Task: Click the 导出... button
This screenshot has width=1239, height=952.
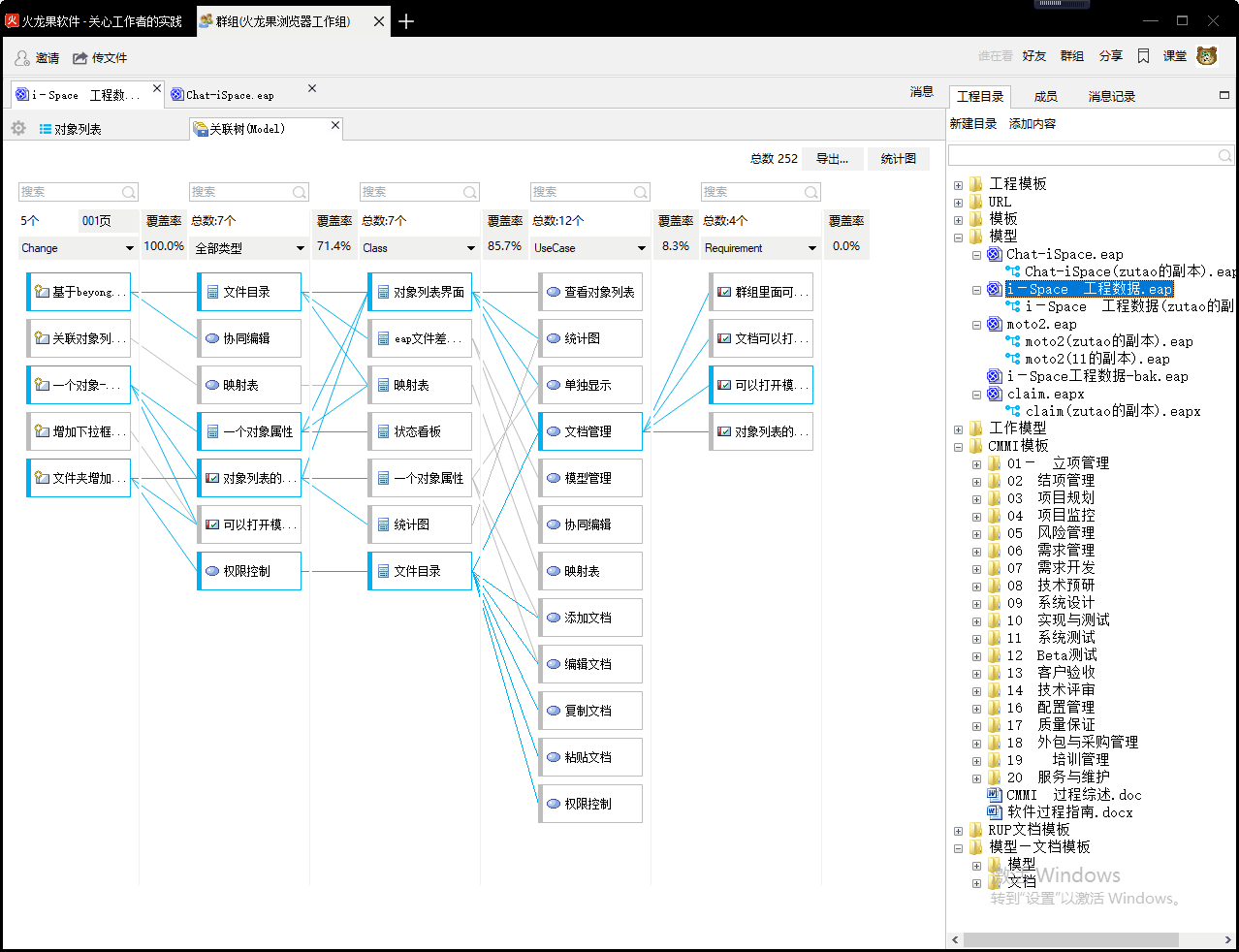Action: pos(831,158)
